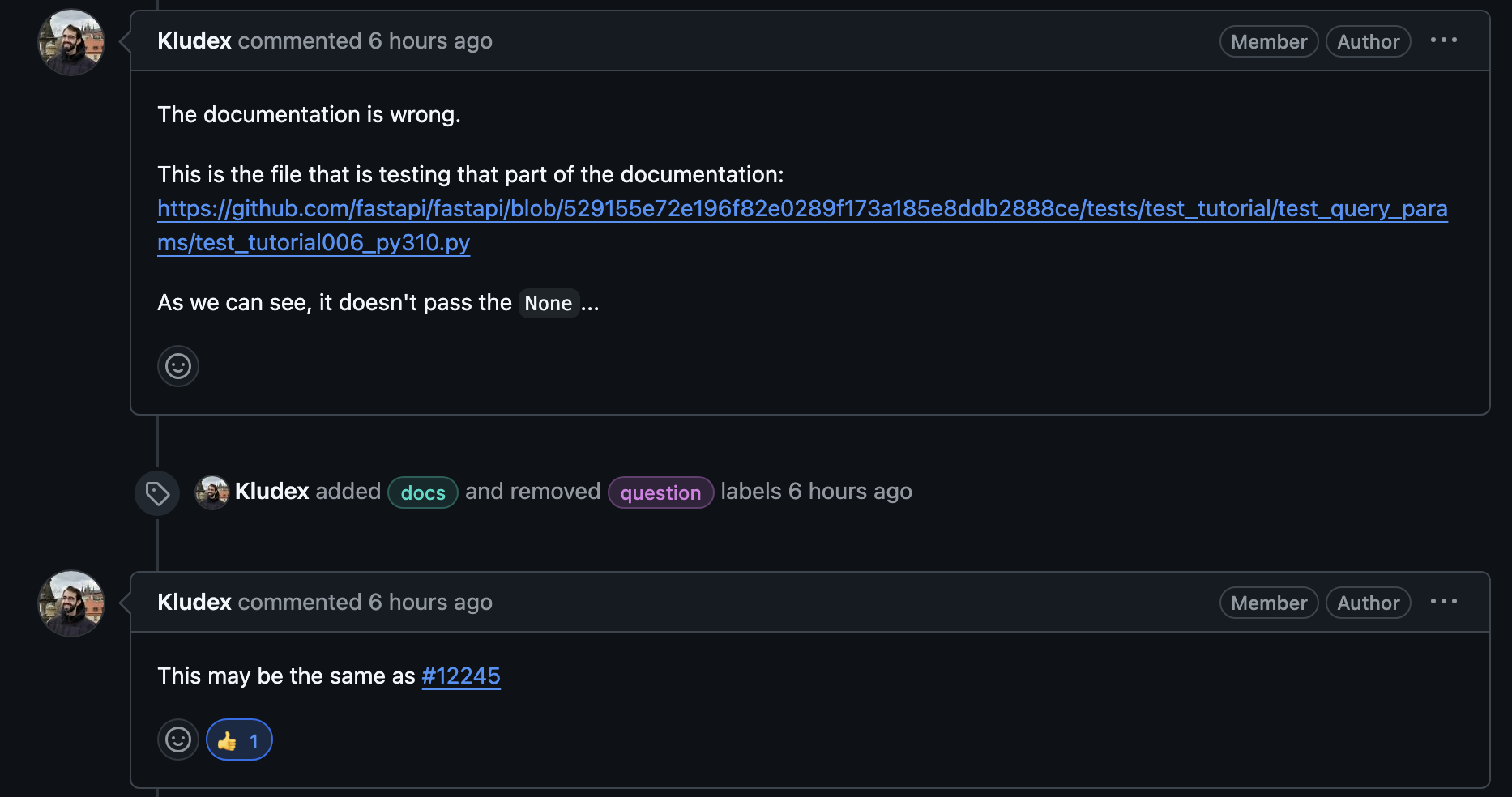Click the docs label

[423, 492]
